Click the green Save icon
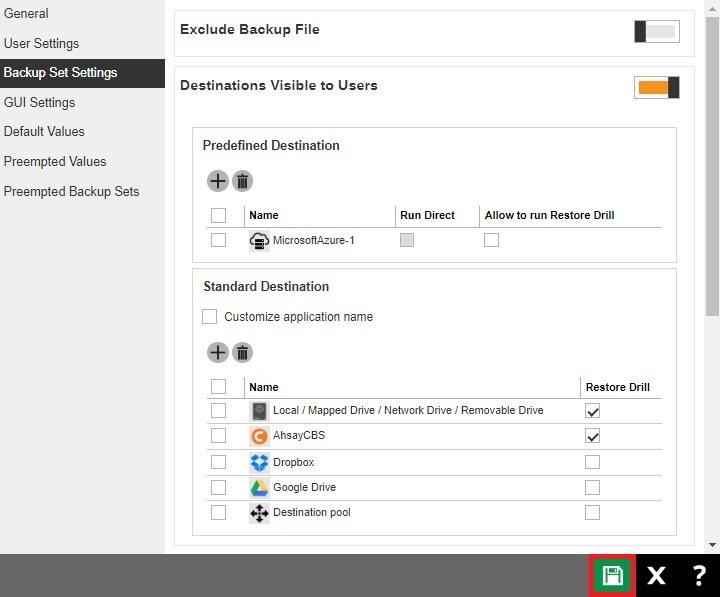Viewport: 720px width, 597px height. [613, 575]
